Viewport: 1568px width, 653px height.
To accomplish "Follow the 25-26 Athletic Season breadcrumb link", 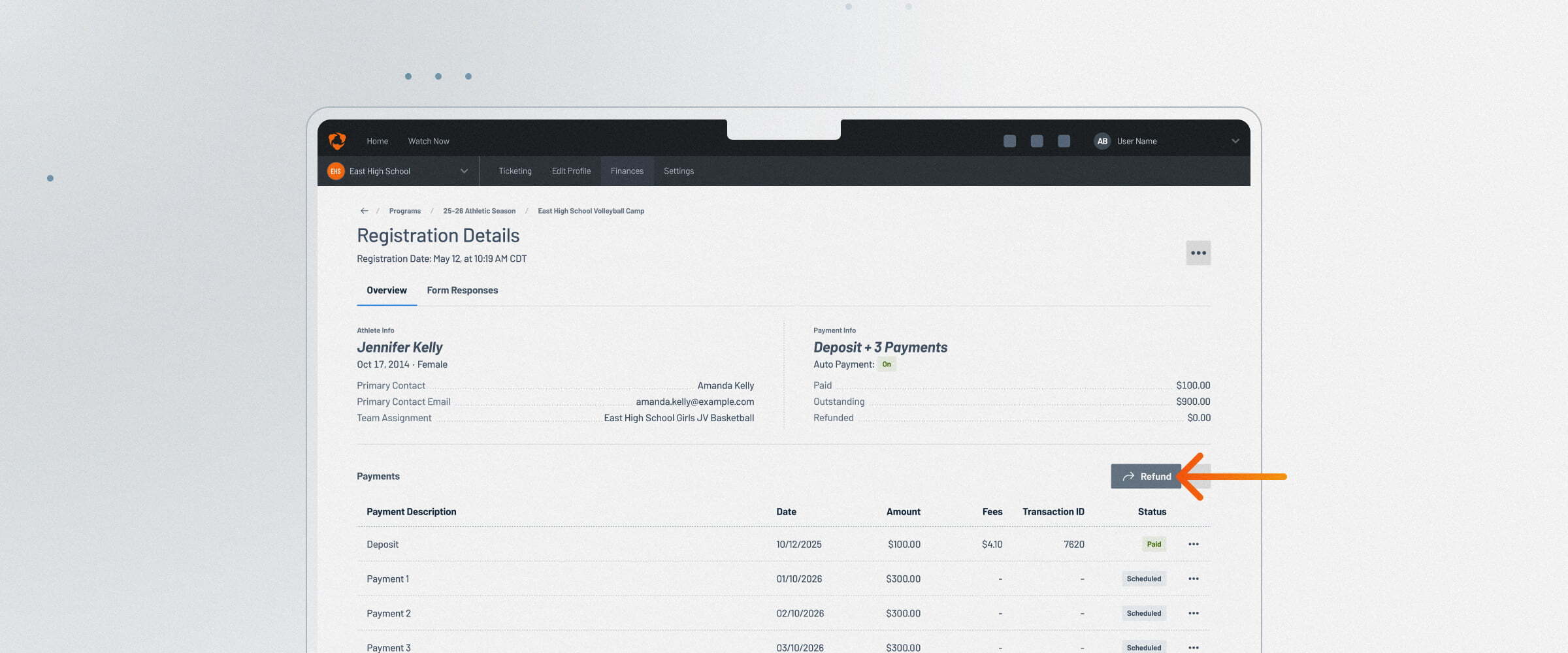I will [479, 211].
